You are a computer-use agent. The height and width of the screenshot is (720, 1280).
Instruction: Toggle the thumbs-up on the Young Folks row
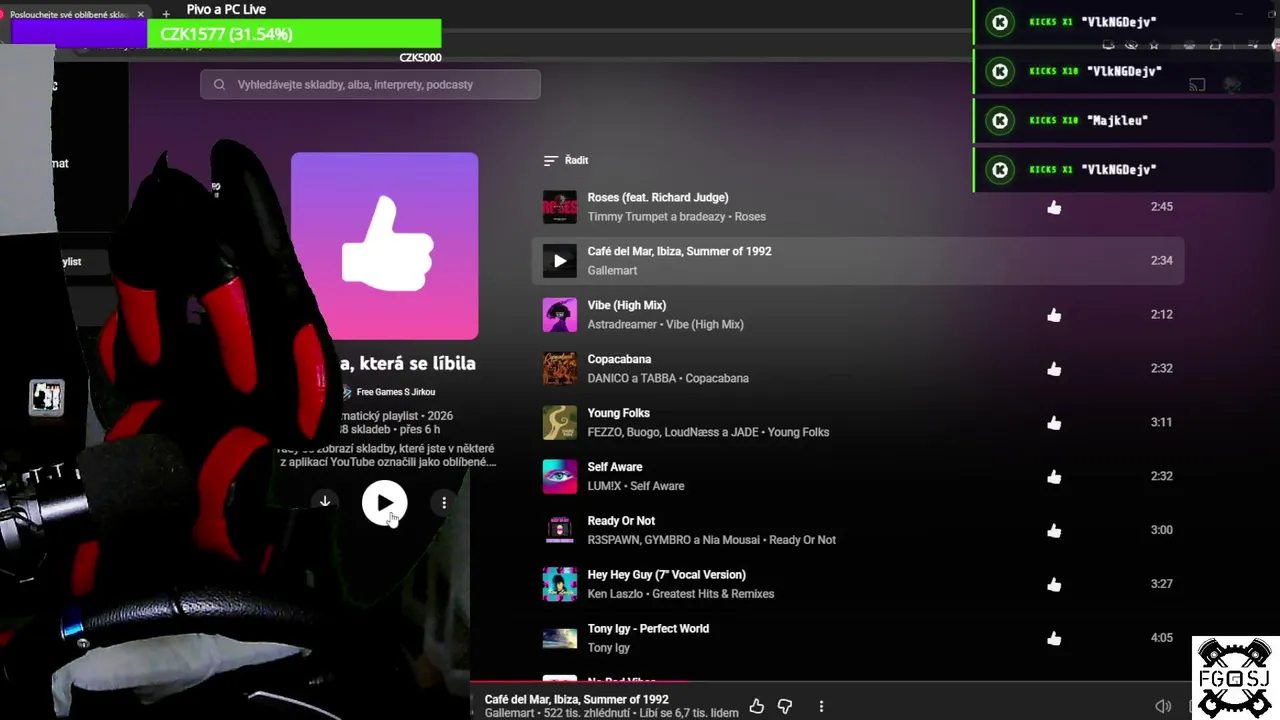(1054, 423)
